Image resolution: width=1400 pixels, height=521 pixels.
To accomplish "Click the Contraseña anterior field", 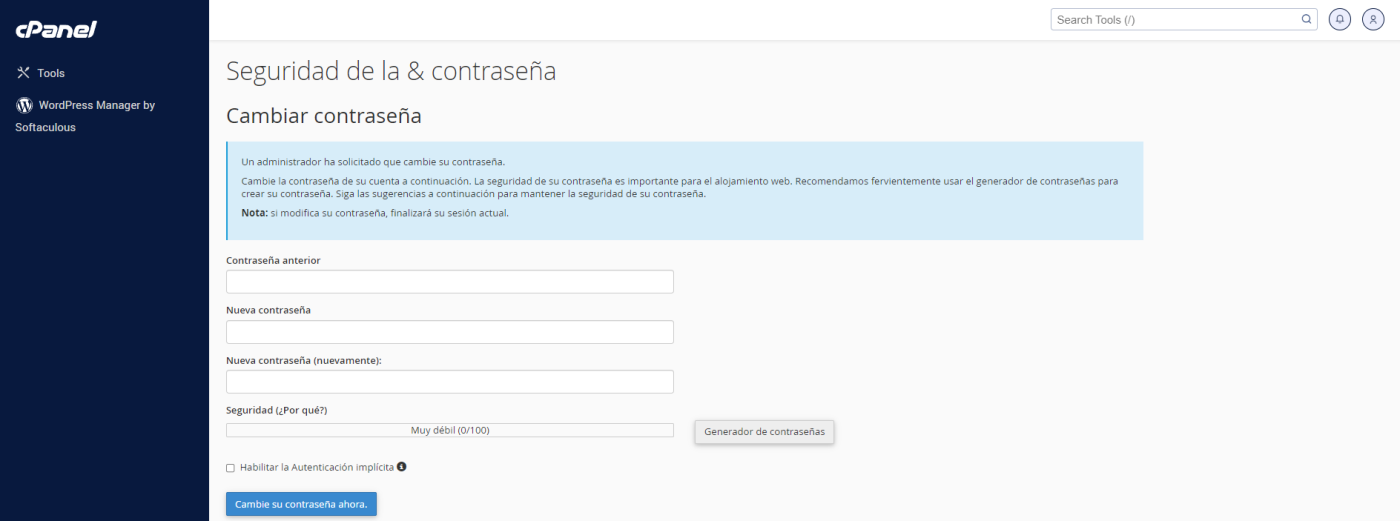I will point(450,282).
